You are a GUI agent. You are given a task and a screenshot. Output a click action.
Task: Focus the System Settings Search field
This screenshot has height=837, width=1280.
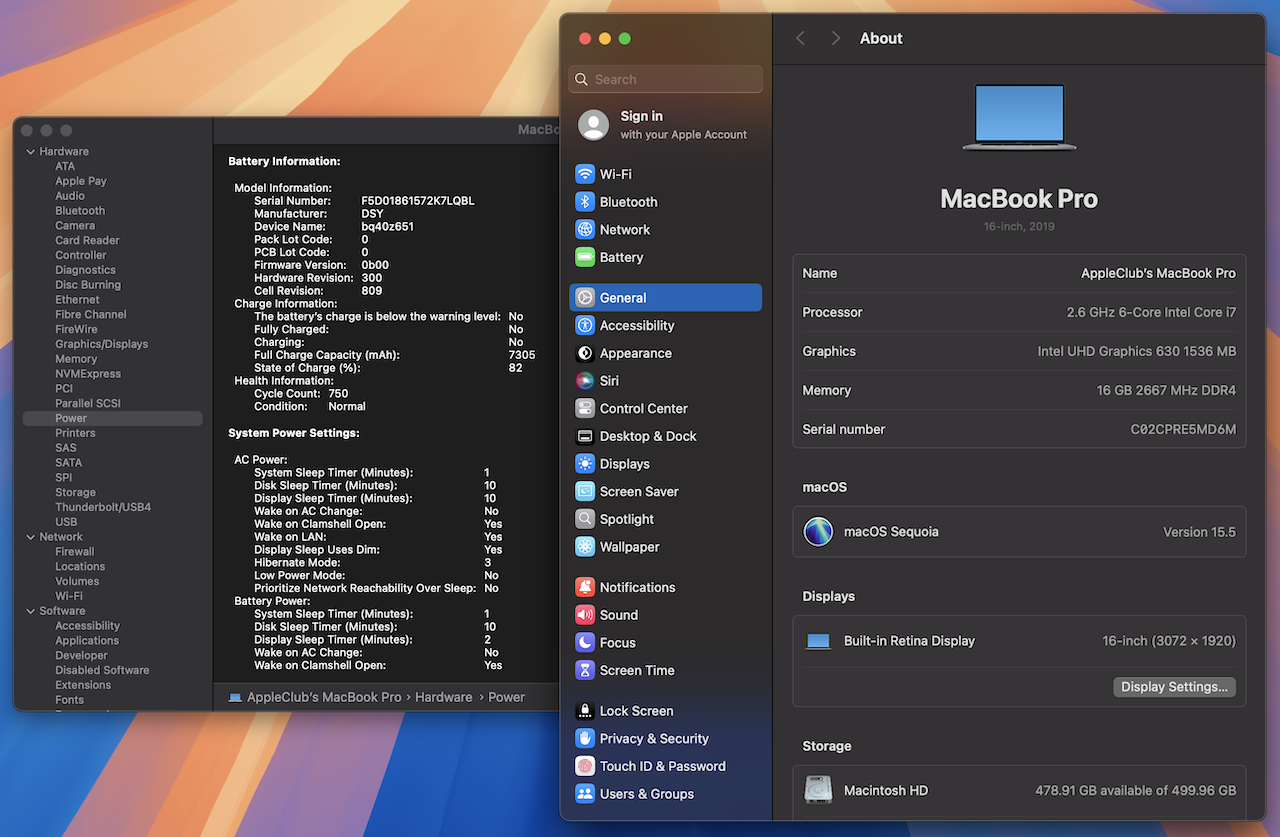point(666,79)
